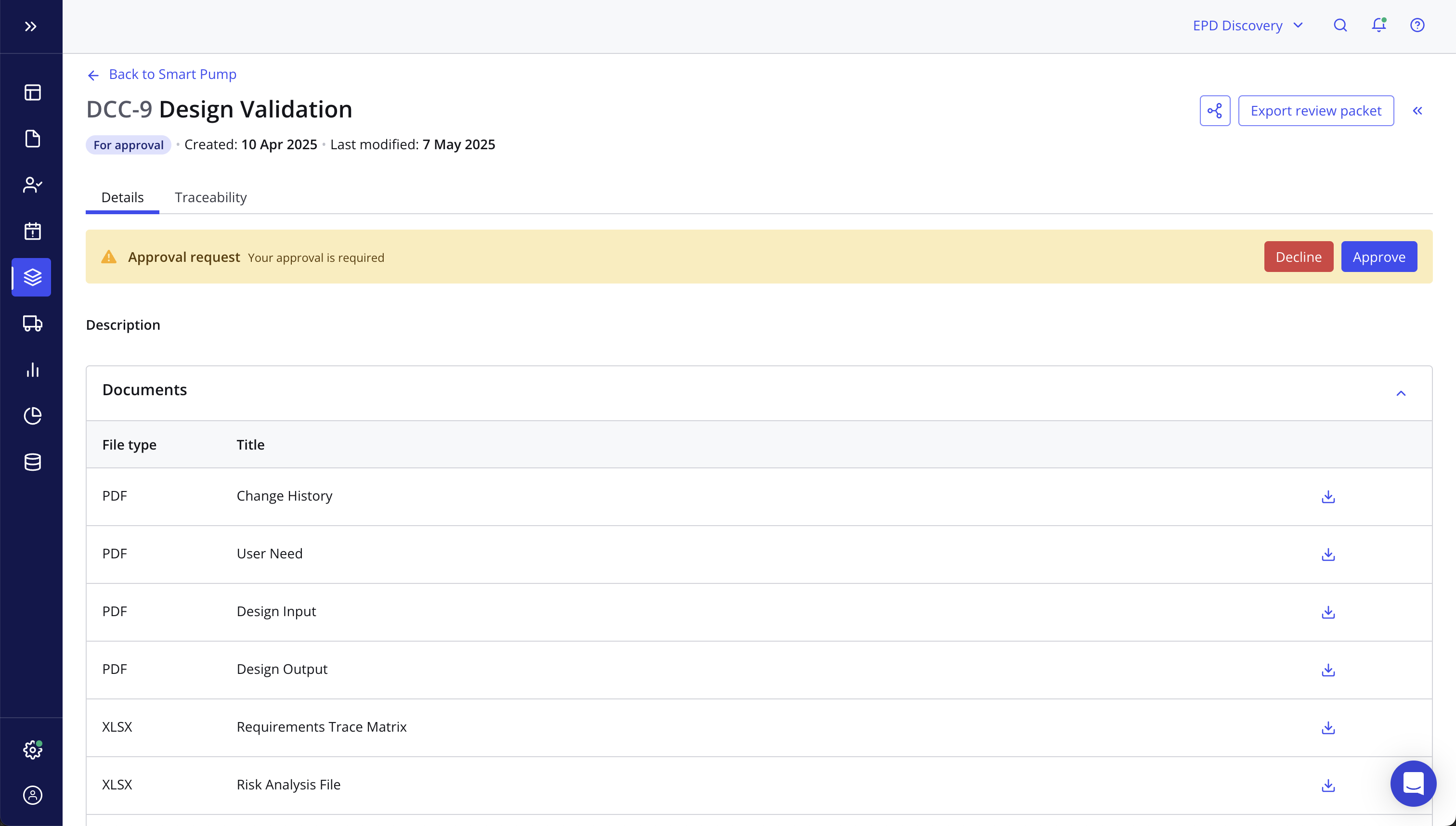Approve the design validation request

tap(1378, 257)
